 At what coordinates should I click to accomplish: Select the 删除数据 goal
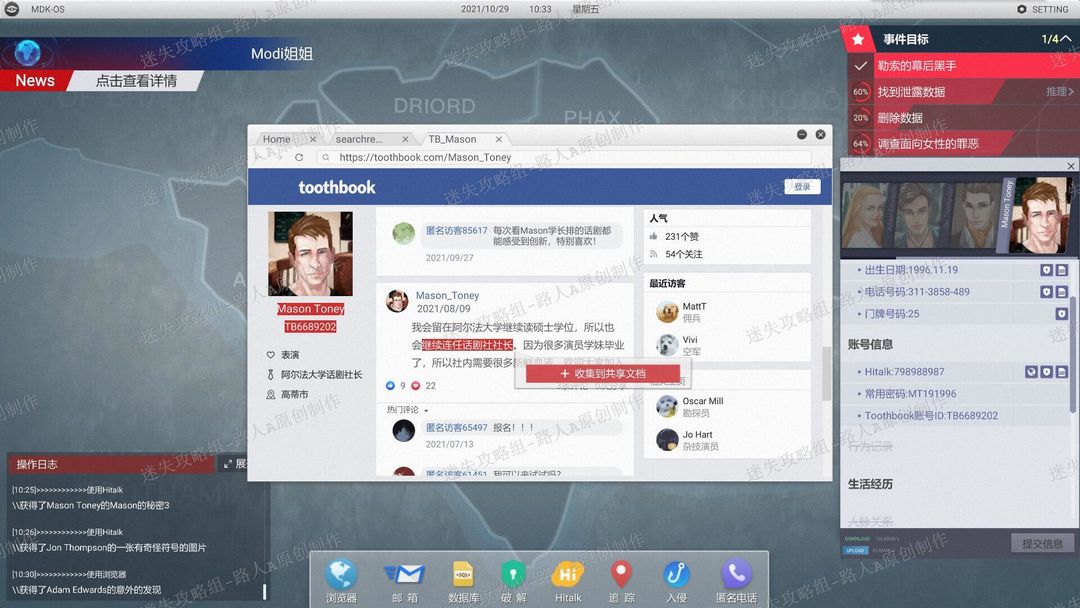tap(900, 118)
